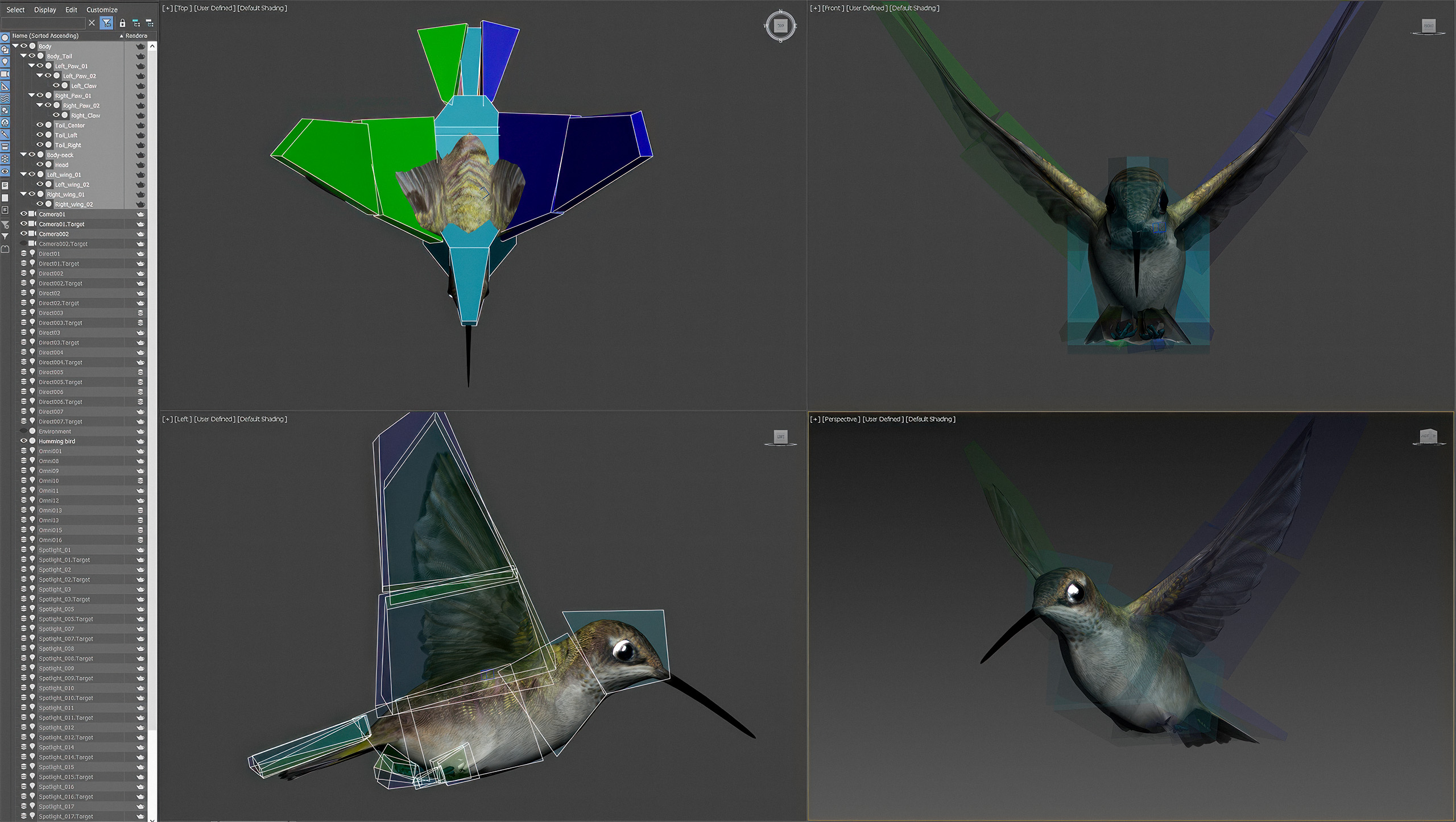Open the [Perspective] viewport view menu

coord(841,420)
